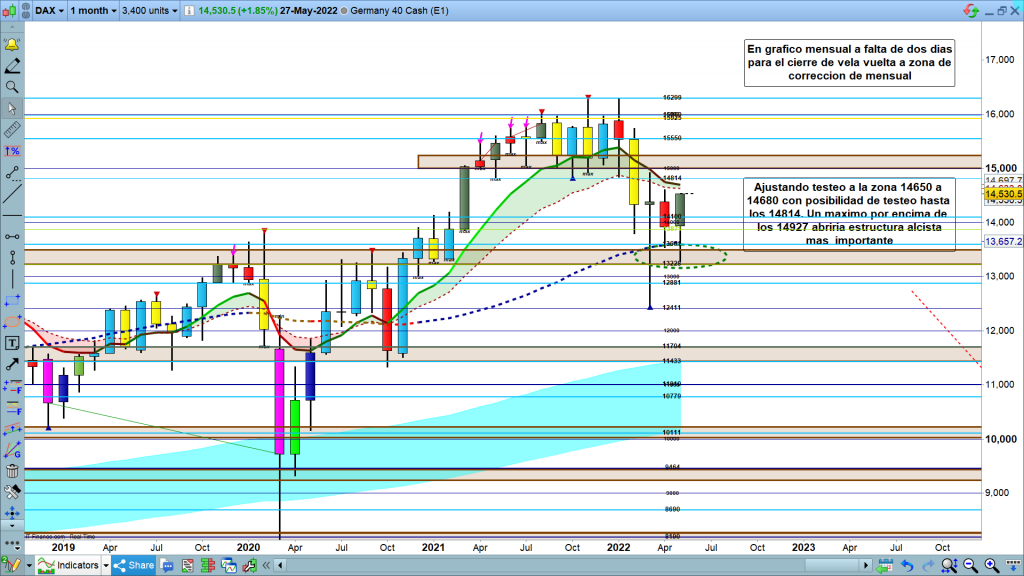Click the alert bell icon
Viewport: 1024px width, 576px height.
pos(12,45)
